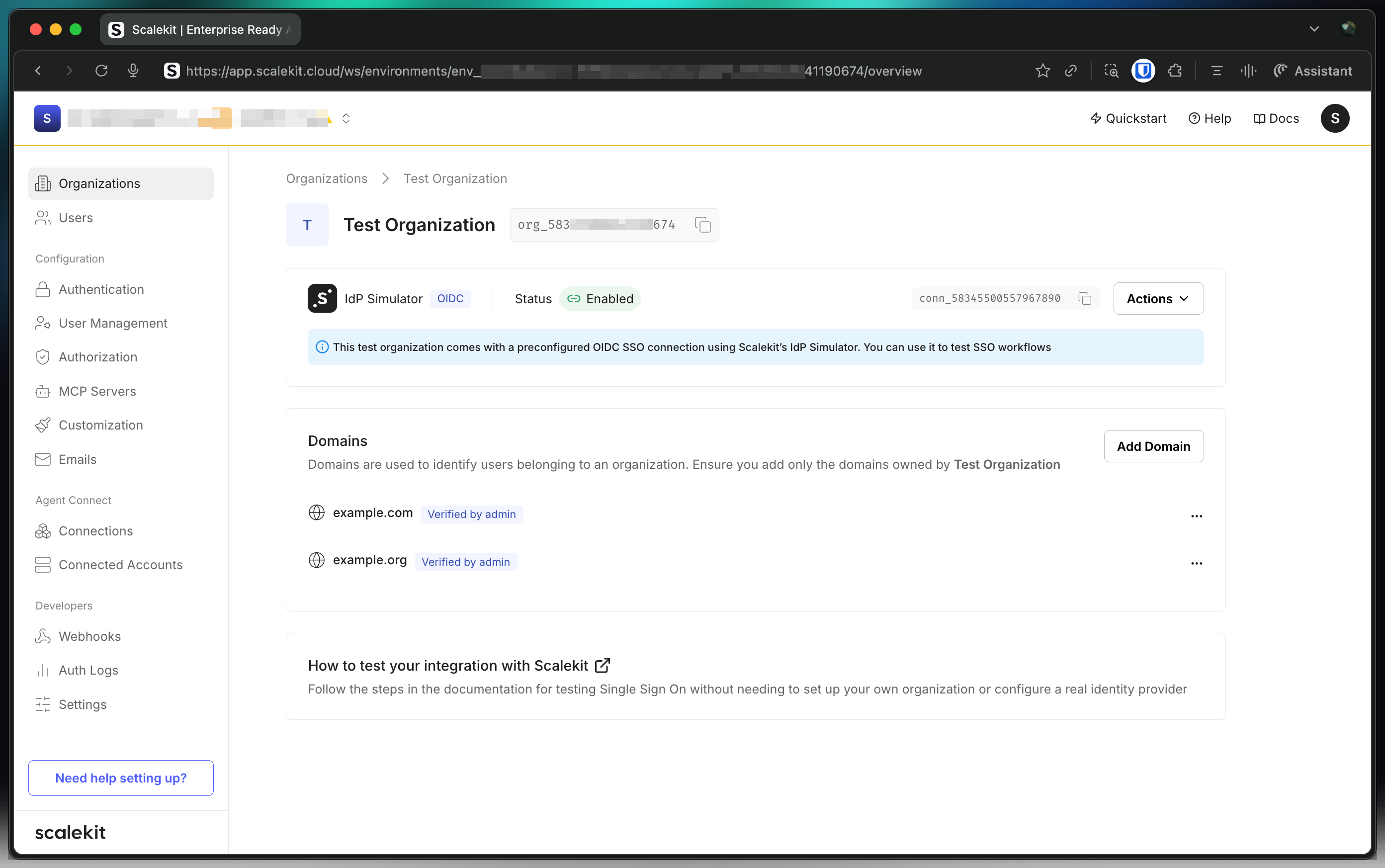Open the workspace switcher chevrons
This screenshot has height=868, width=1385.
point(346,118)
